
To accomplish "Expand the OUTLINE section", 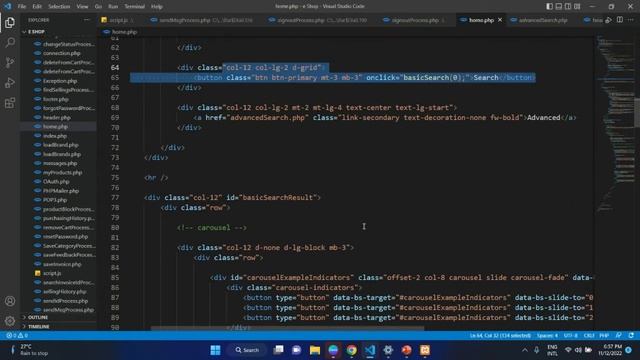I will point(38,317).
